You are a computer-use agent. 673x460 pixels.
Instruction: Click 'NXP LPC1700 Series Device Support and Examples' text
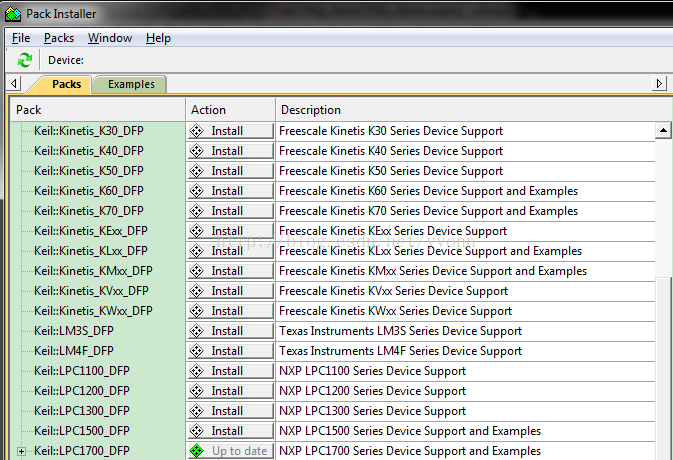pos(410,451)
